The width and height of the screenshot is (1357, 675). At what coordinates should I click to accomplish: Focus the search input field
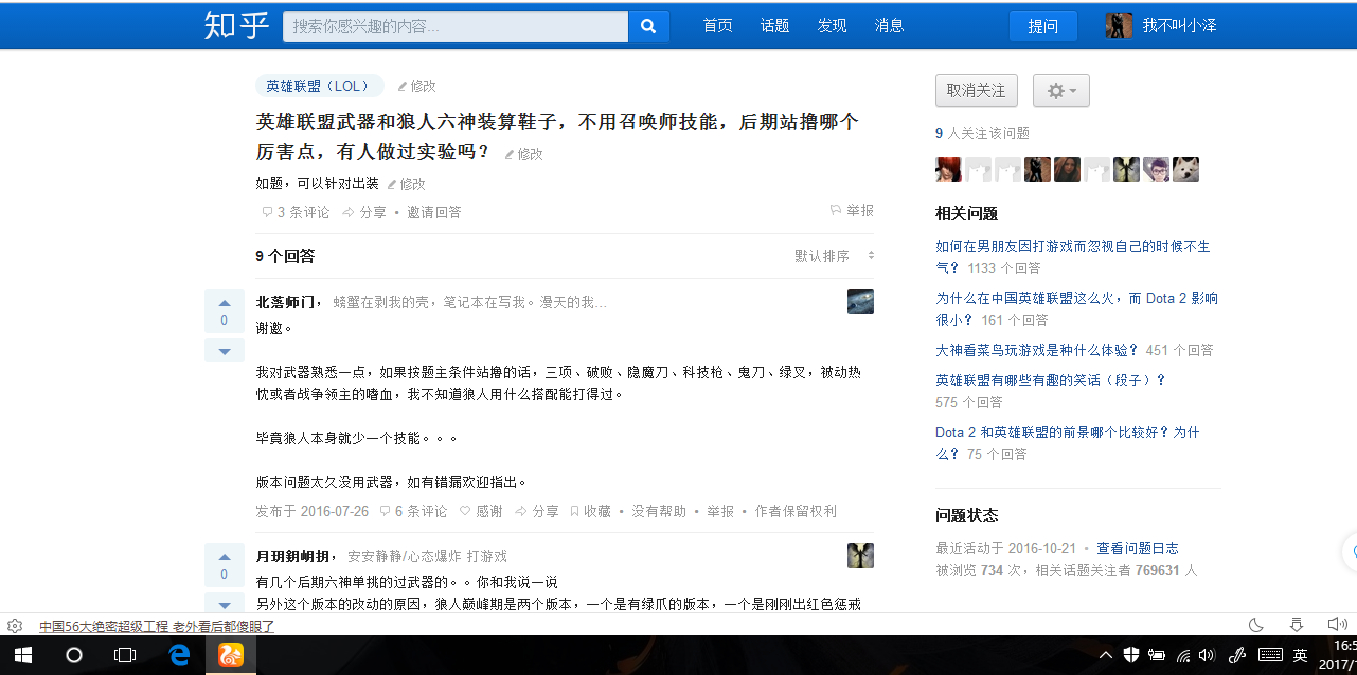click(455, 26)
